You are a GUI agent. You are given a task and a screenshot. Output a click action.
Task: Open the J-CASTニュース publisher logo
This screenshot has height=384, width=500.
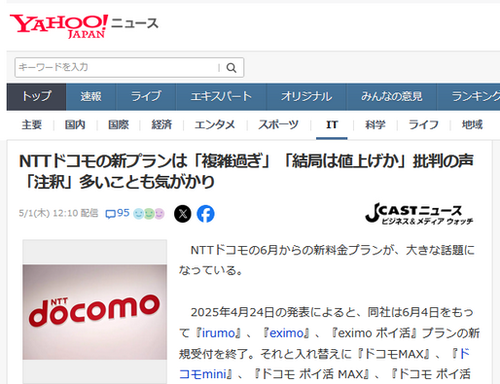[419, 213]
